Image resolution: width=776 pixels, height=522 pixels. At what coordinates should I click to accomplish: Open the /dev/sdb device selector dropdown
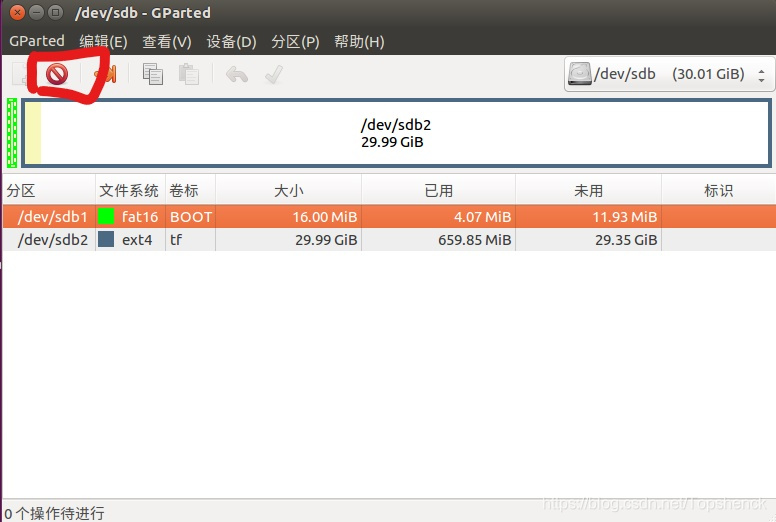[x=669, y=74]
